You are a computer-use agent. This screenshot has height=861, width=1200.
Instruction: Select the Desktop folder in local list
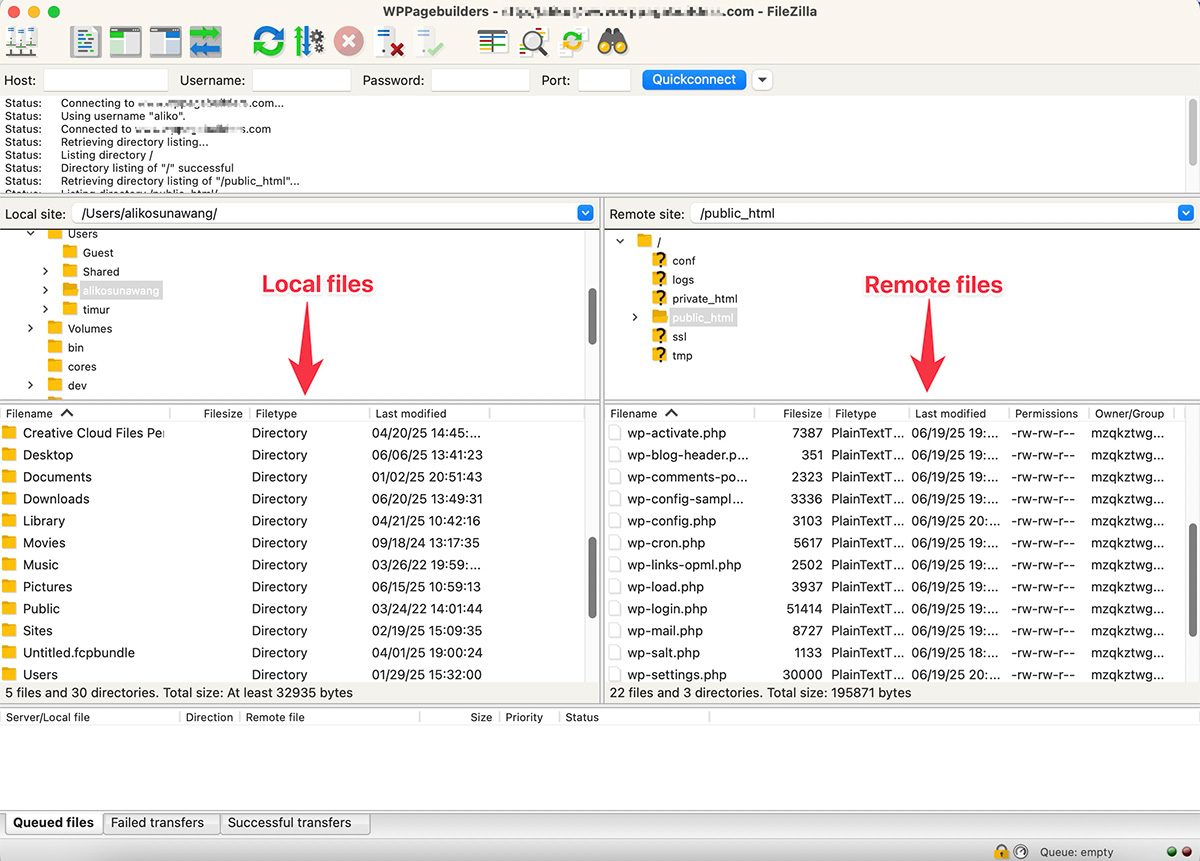click(x=48, y=455)
